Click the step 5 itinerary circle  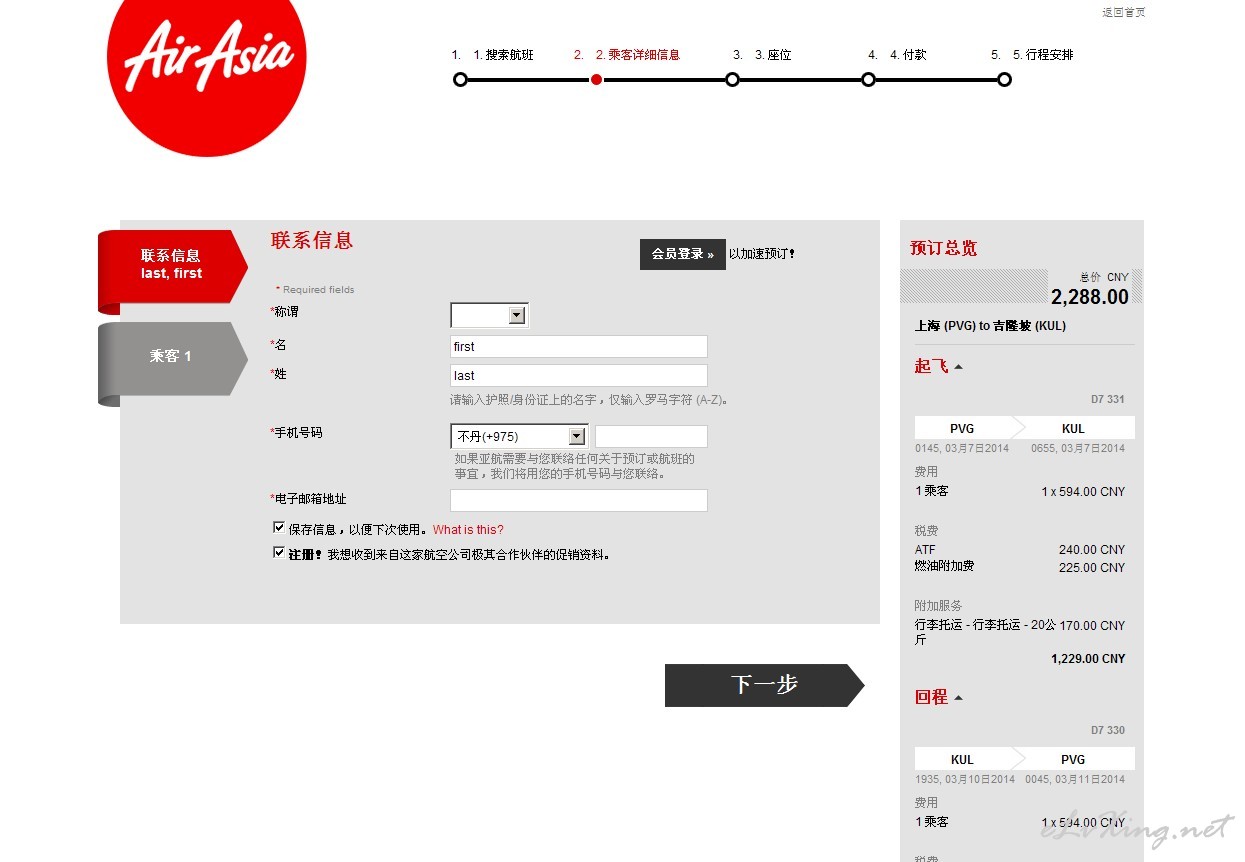(1004, 79)
